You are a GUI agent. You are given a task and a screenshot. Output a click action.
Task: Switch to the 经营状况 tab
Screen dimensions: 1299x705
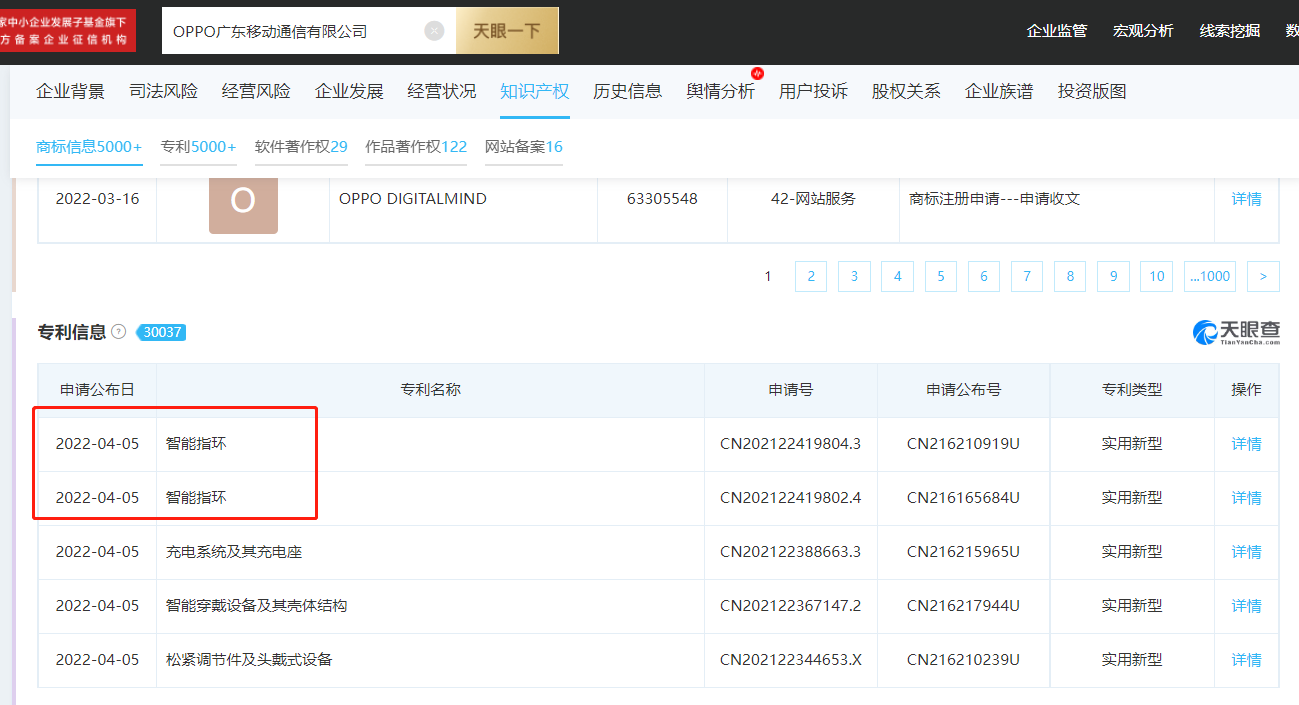(x=442, y=91)
